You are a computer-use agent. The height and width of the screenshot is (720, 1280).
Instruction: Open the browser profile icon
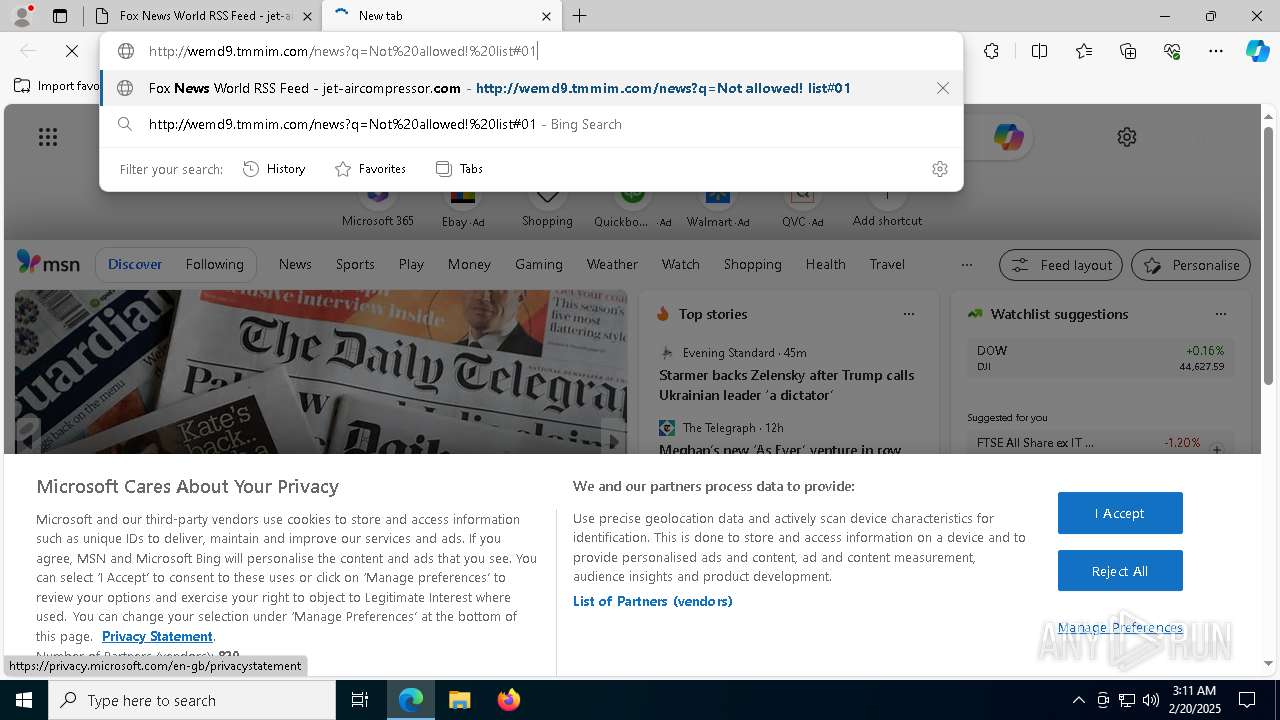[21, 15]
